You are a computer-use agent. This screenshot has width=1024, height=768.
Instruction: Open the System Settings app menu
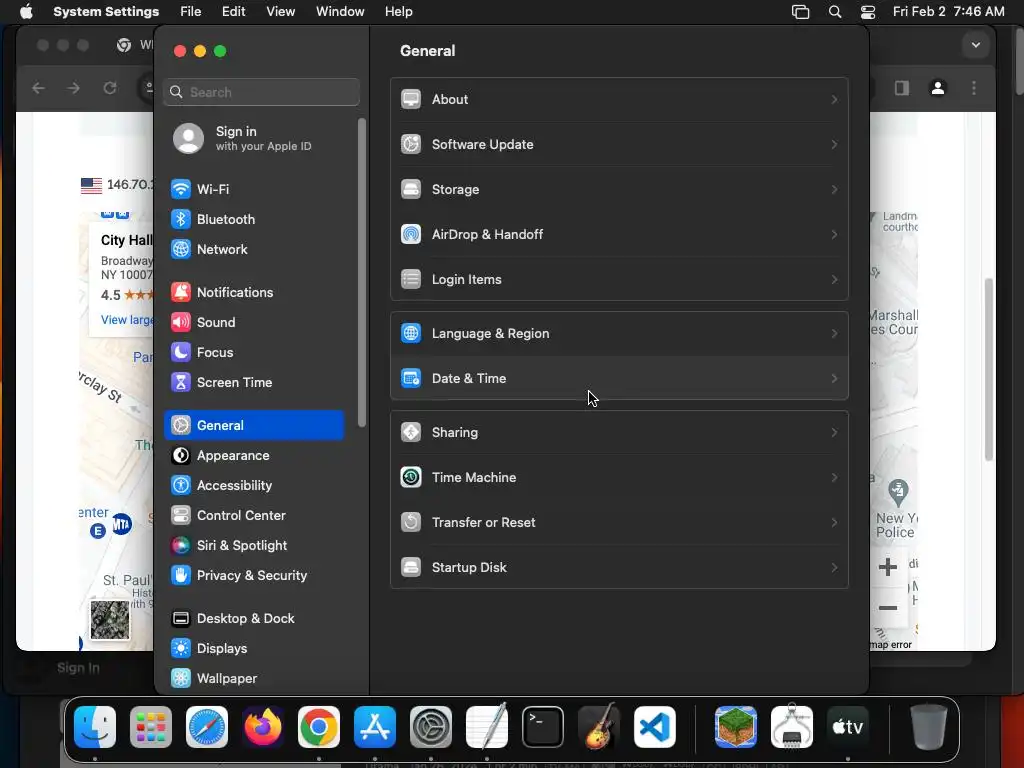coord(106,12)
